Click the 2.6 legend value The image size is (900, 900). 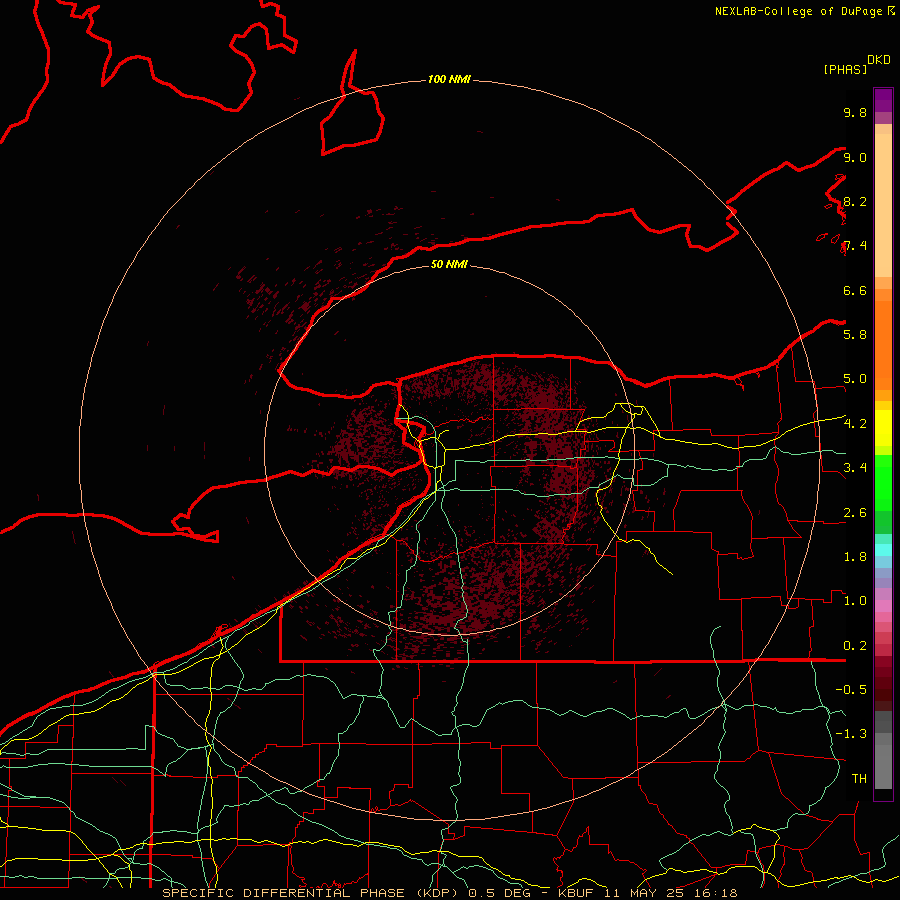[x=855, y=512]
